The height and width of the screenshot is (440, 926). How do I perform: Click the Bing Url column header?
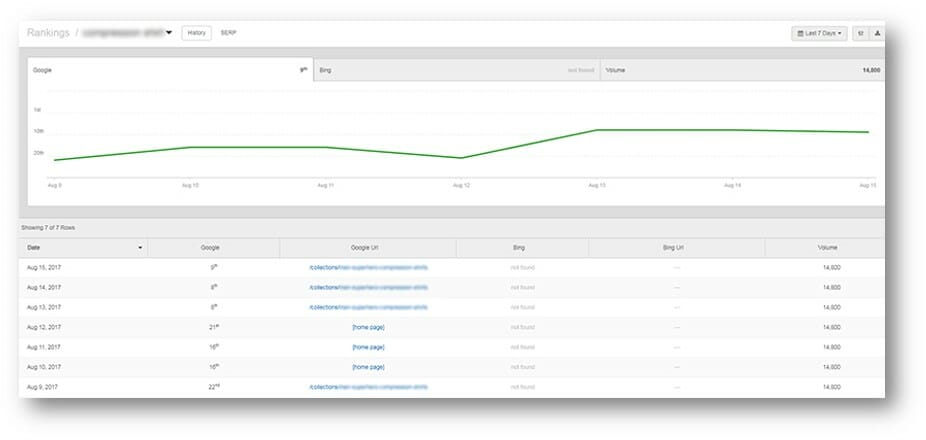tap(676, 247)
